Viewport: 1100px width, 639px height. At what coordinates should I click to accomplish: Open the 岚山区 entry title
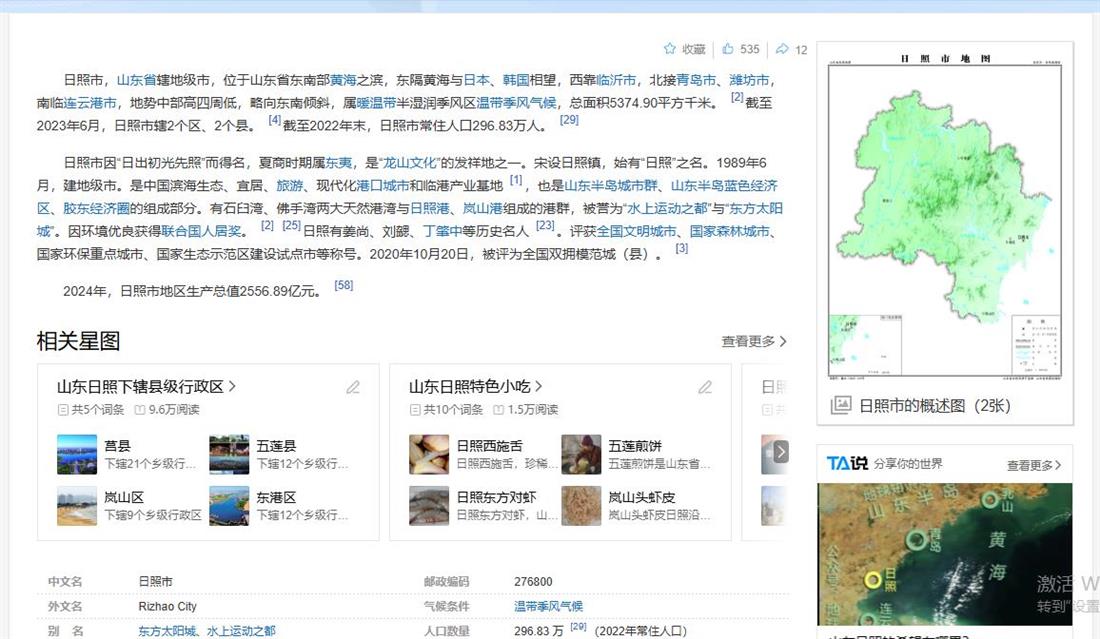123,497
